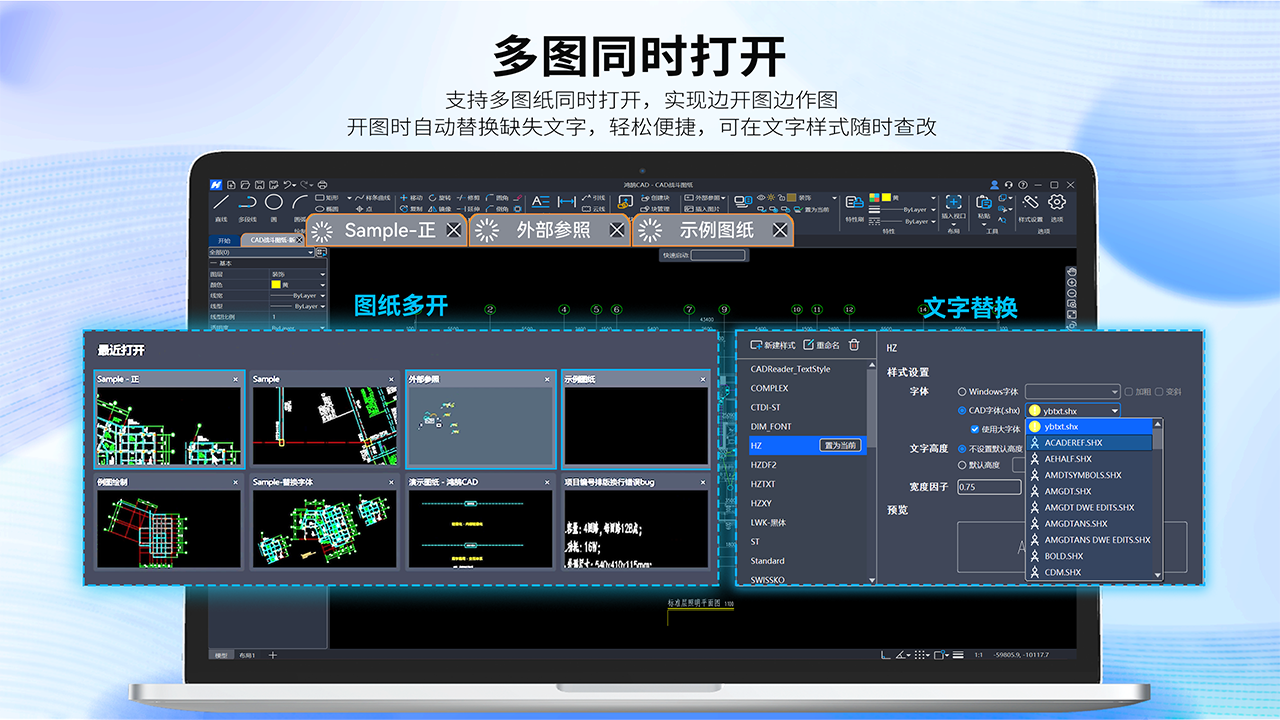
Task: Click the 新建样式 new style button
Action: pyautogui.click(x=774, y=345)
